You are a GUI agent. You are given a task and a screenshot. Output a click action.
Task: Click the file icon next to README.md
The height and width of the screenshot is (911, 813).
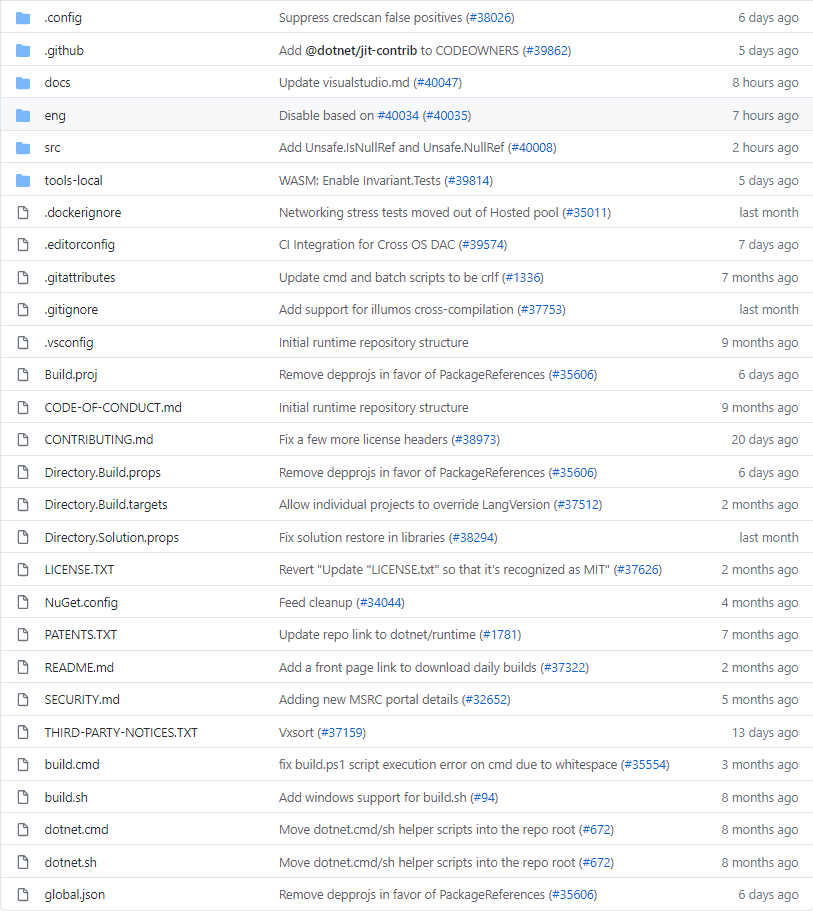pyautogui.click(x=22, y=667)
